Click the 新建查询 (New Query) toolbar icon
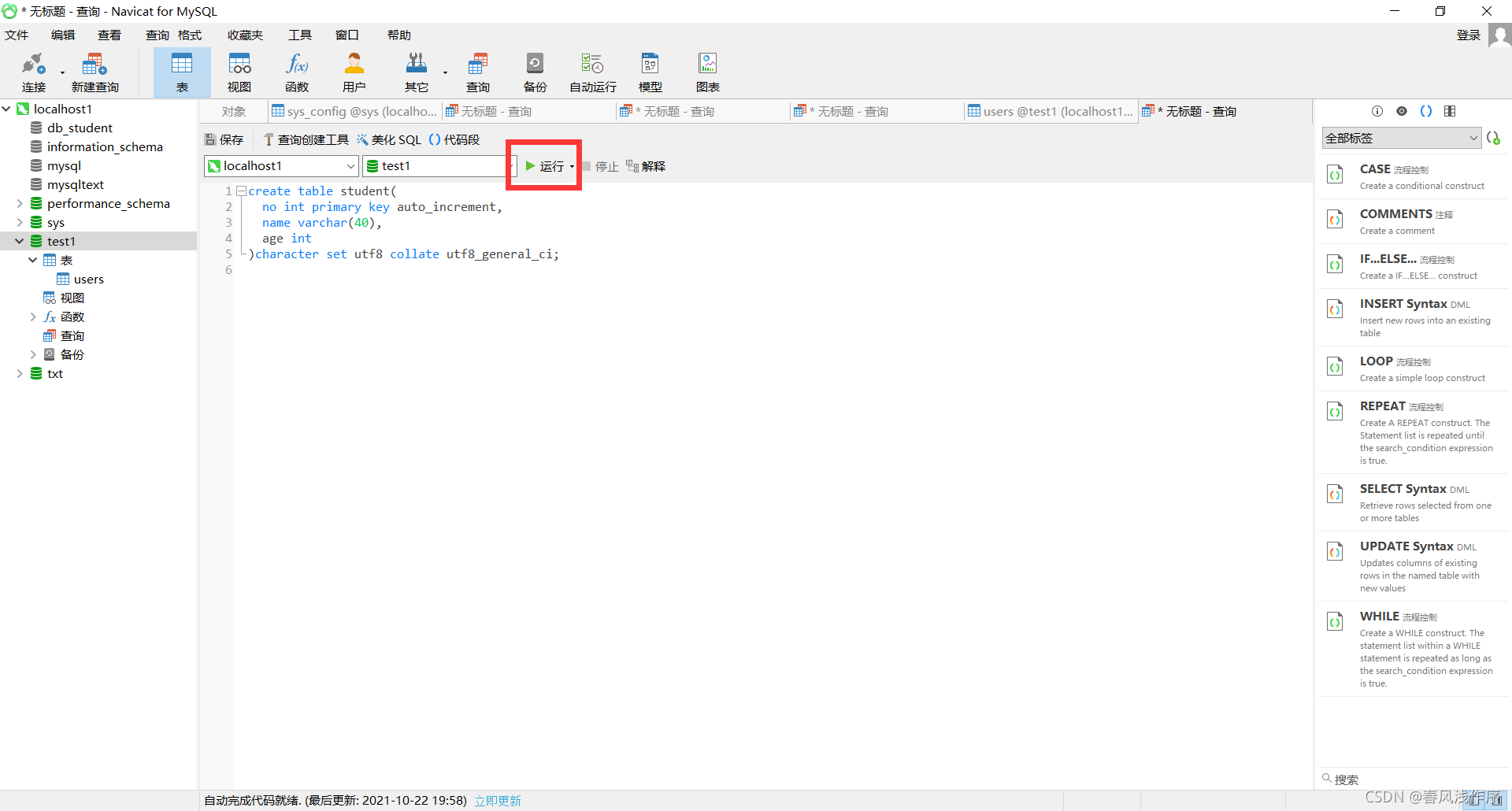The width and height of the screenshot is (1512, 811). tap(95, 72)
